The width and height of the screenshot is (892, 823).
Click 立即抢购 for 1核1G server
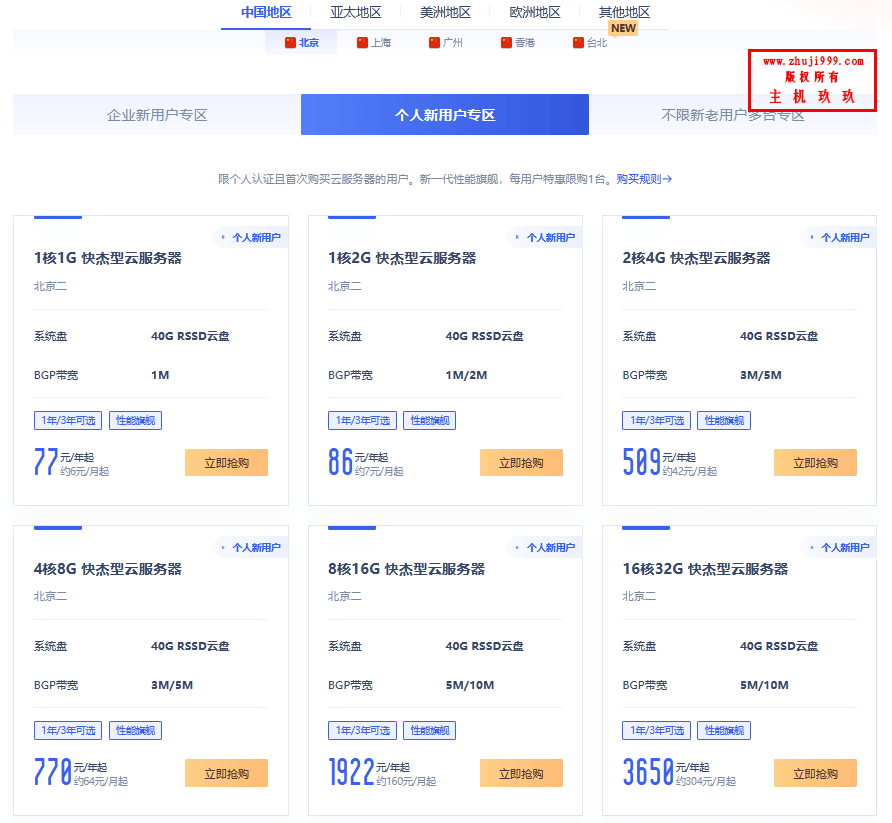pos(226,463)
